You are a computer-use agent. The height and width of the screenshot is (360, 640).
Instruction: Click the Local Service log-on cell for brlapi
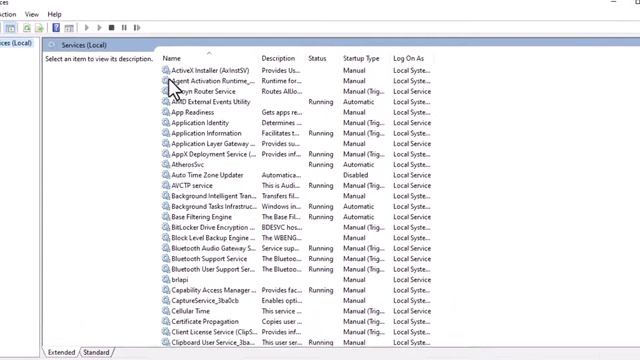click(x=412, y=280)
